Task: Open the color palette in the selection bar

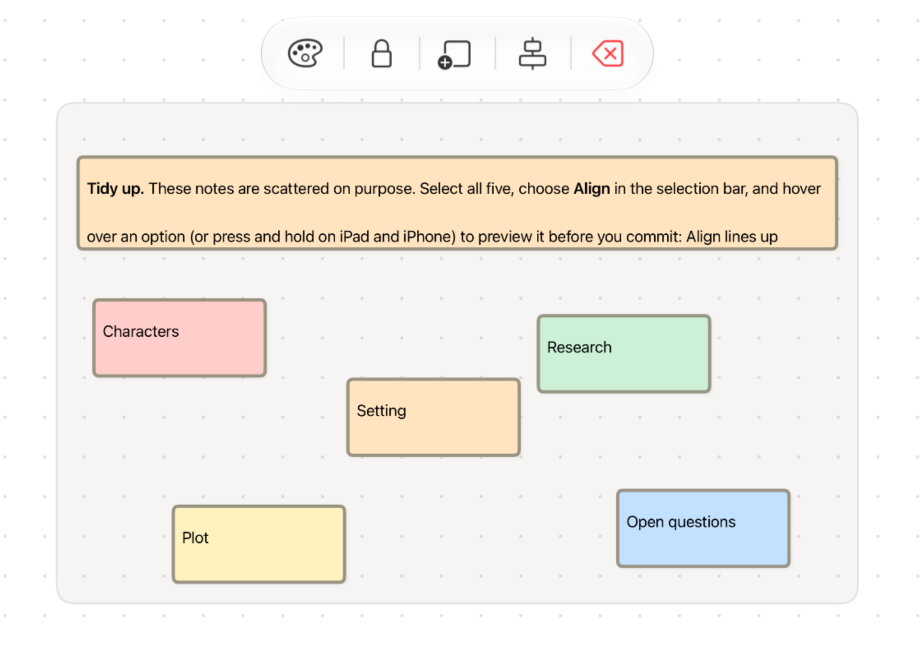Action: point(305,53)
